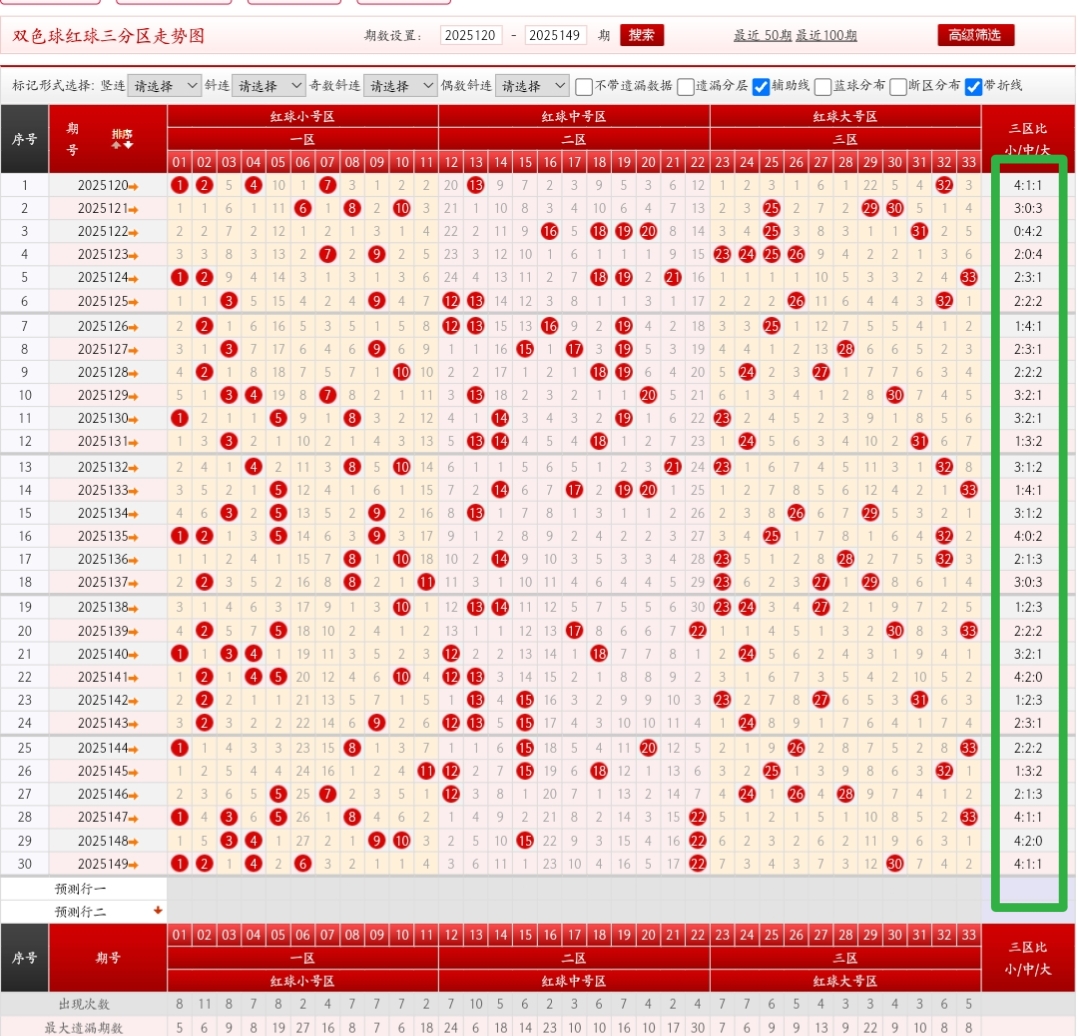Toggle the 带折线 checkbox off

point(973,86)
